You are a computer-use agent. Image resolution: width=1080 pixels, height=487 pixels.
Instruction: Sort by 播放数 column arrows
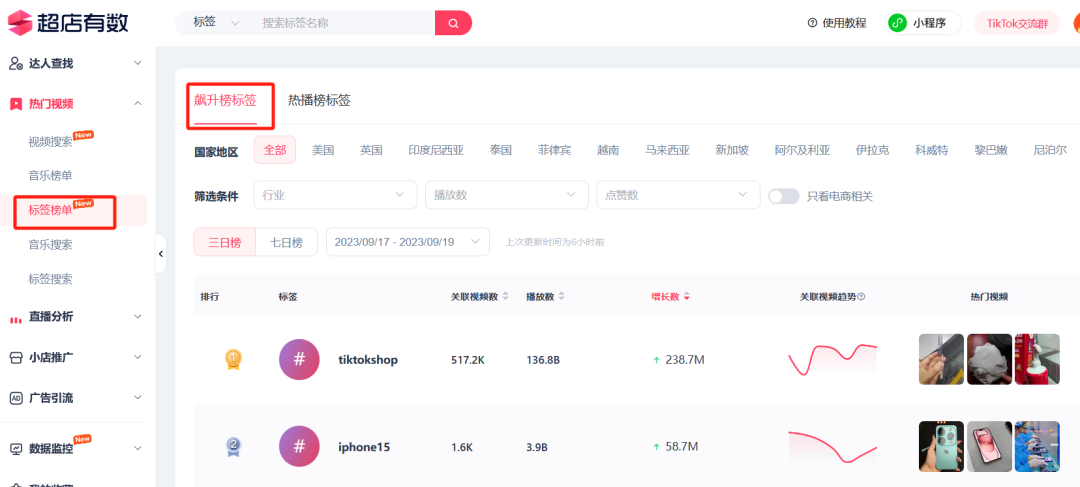pyautogui.click(x=561, y=296)
